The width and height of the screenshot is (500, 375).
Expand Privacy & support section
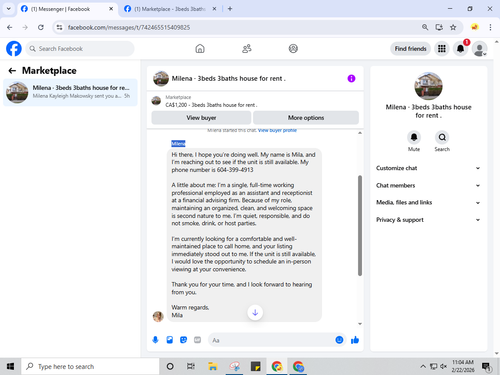point(428,220)
